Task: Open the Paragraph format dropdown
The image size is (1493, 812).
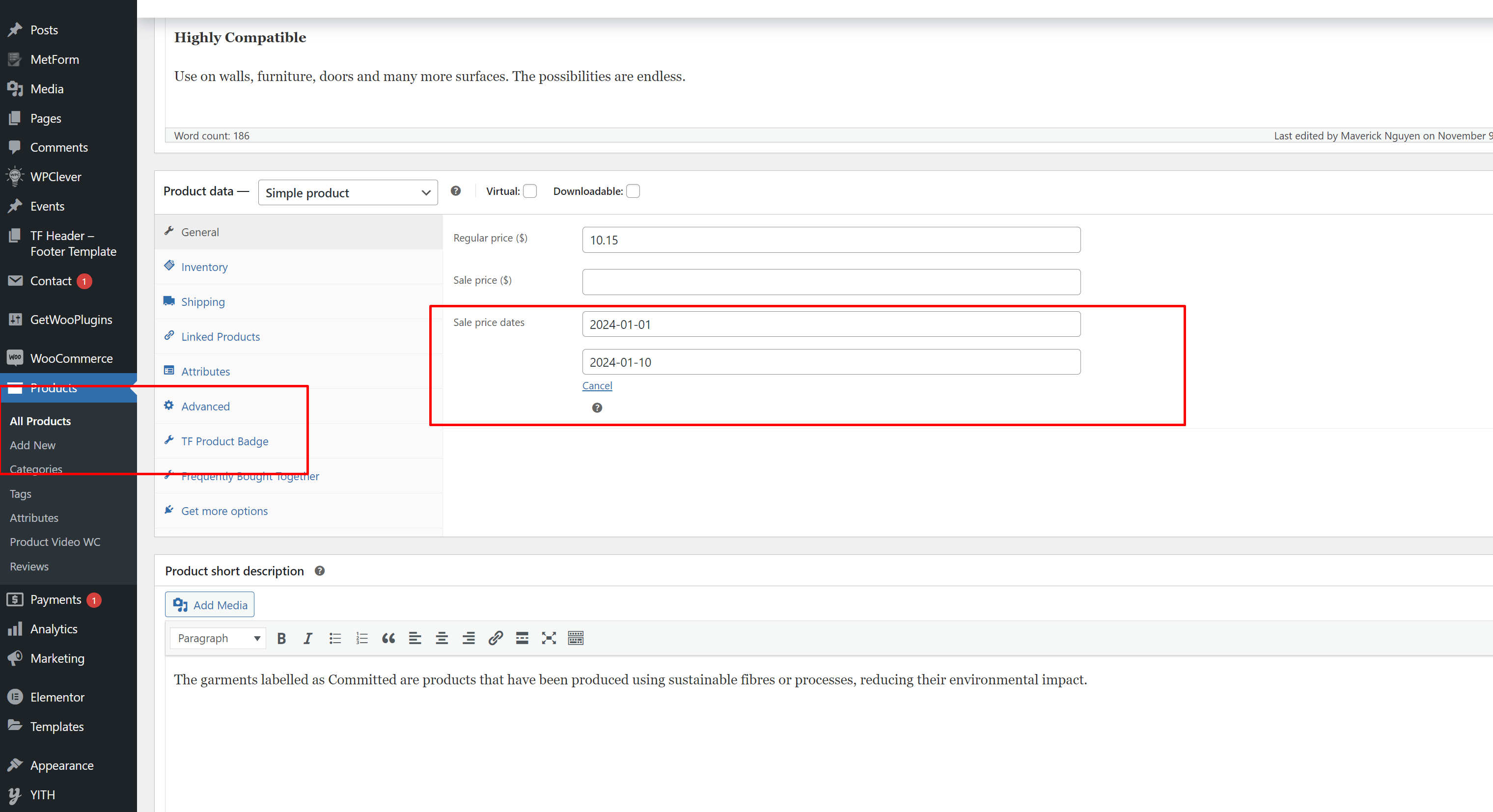Action: (x=218, y=638)
